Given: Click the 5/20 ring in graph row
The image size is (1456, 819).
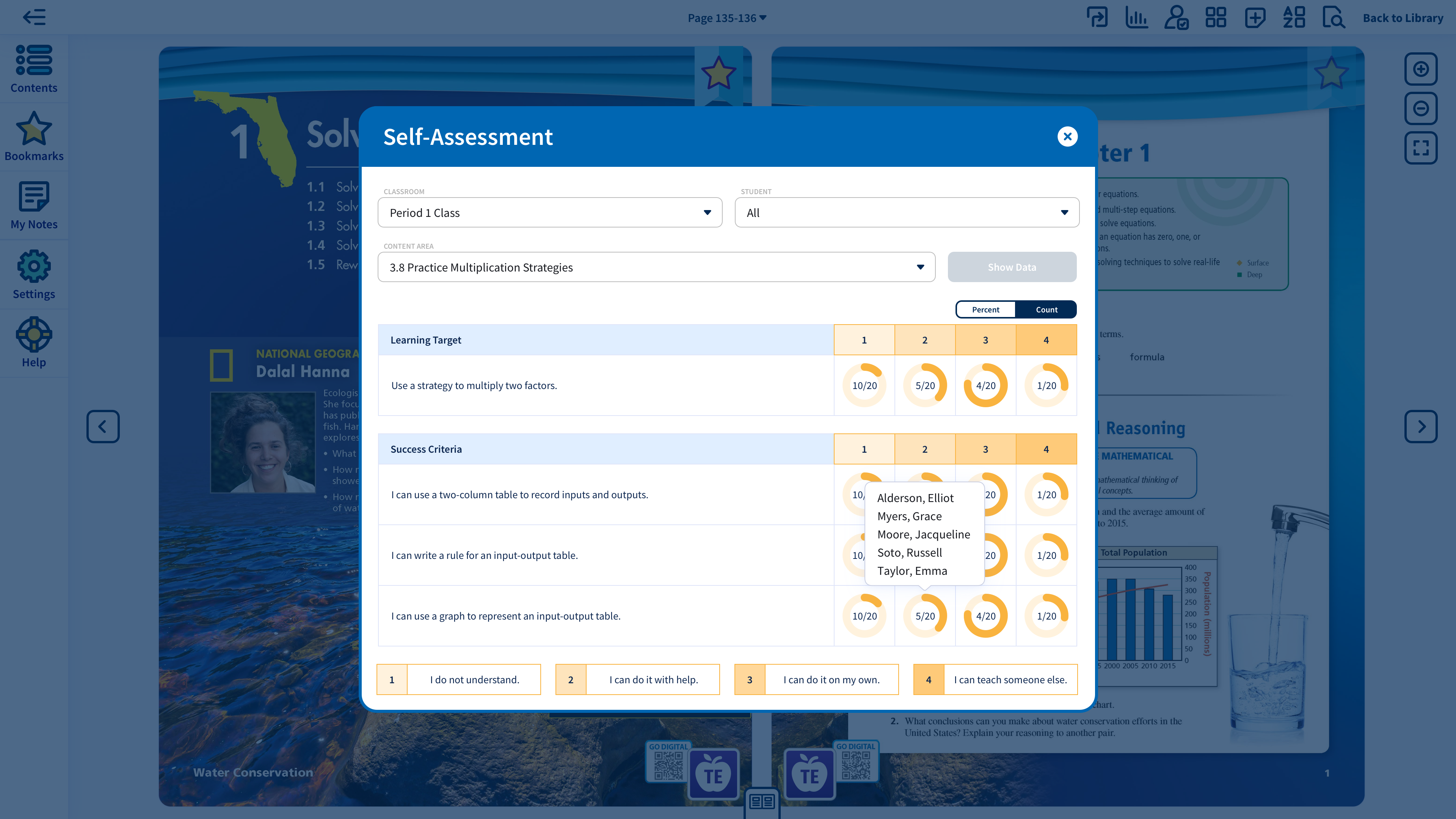Looking at the screenshot, I should [925, 616].
